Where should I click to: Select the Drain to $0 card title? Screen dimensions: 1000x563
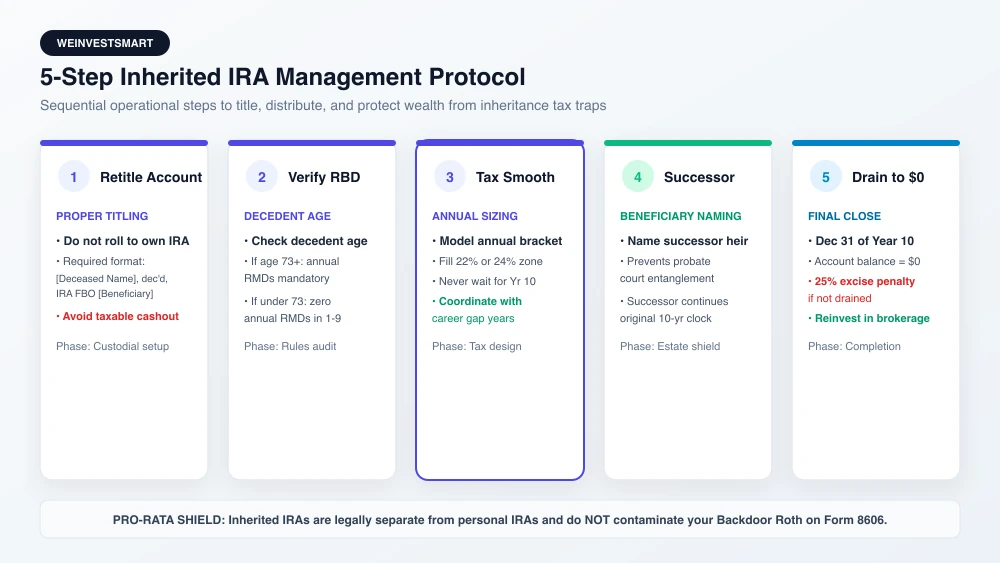coord(888,177)
